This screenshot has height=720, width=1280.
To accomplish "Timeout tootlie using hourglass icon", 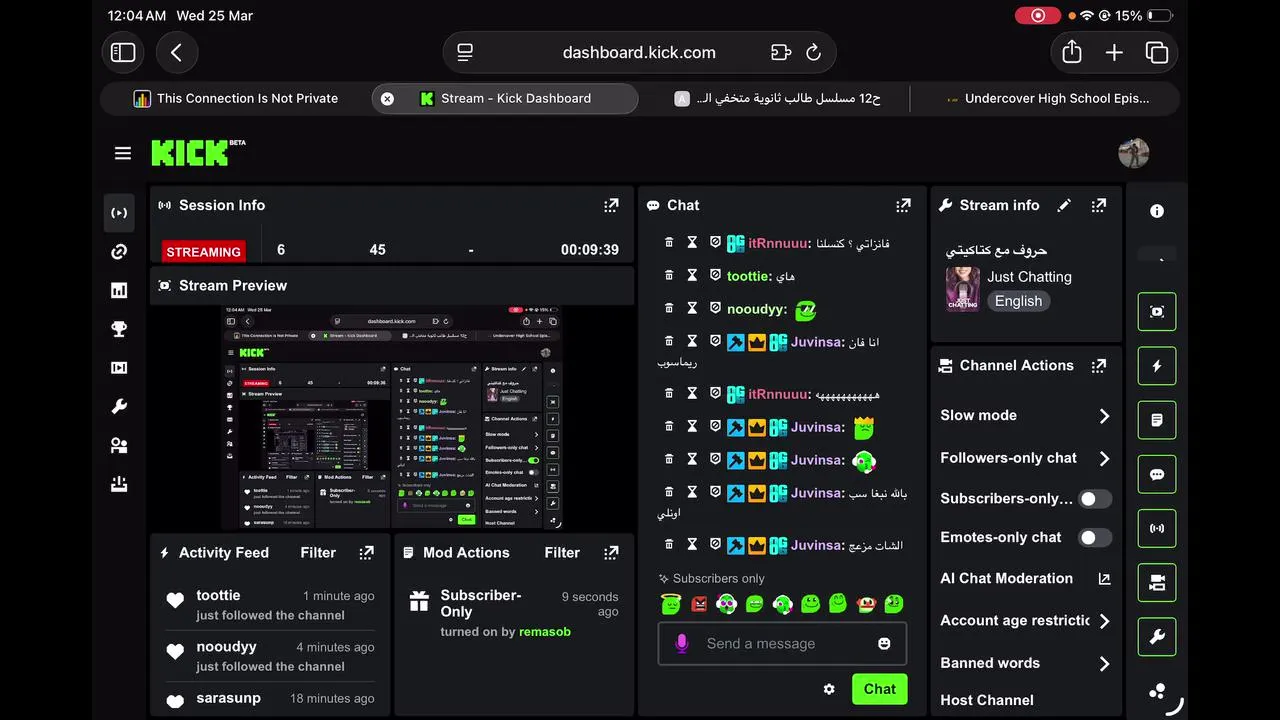I will [x=692, y=275].
